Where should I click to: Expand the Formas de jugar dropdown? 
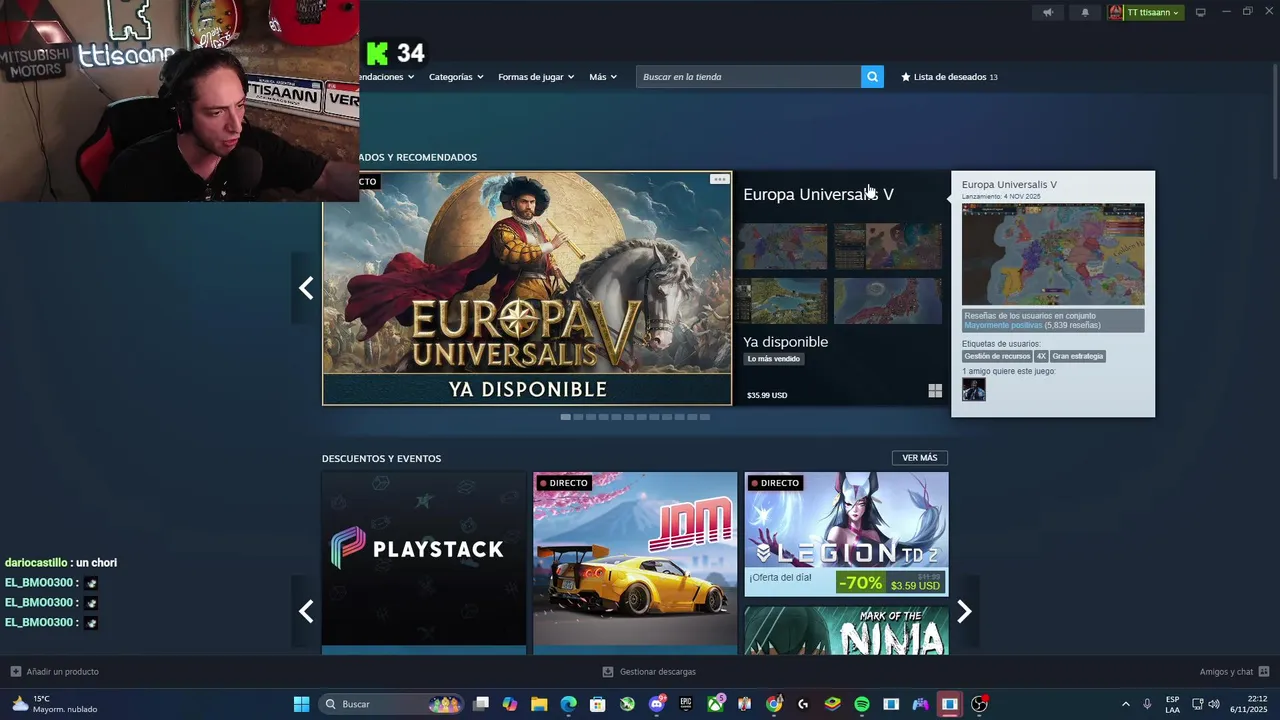(536, 77)
